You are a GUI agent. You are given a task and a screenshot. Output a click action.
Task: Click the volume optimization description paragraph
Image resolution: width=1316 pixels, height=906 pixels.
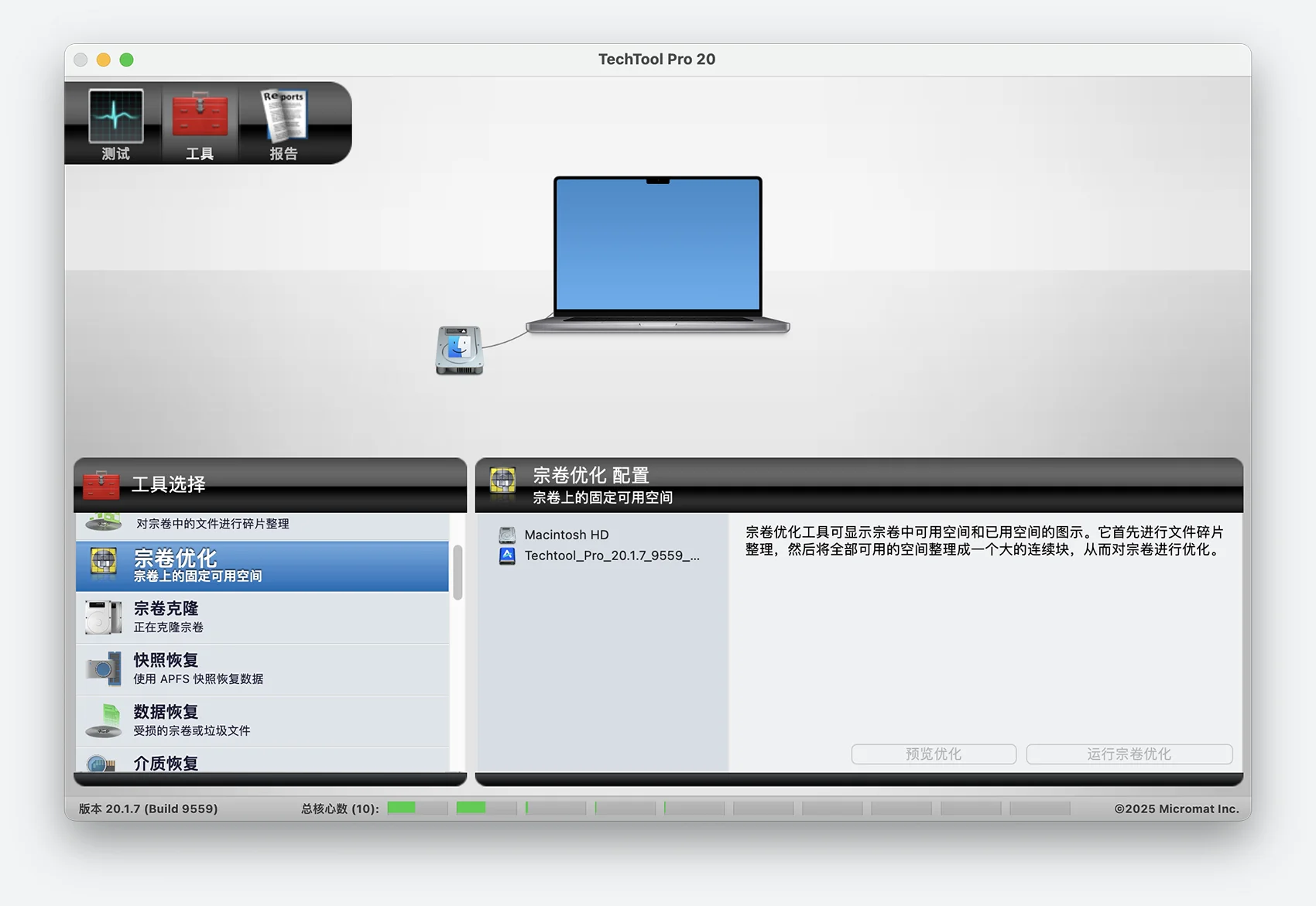[985, 541]
